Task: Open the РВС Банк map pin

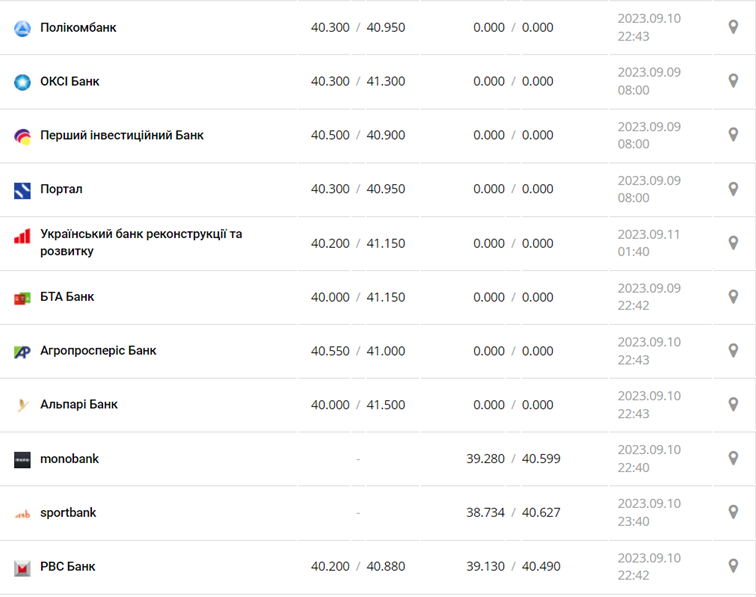Action: [733, 567]
